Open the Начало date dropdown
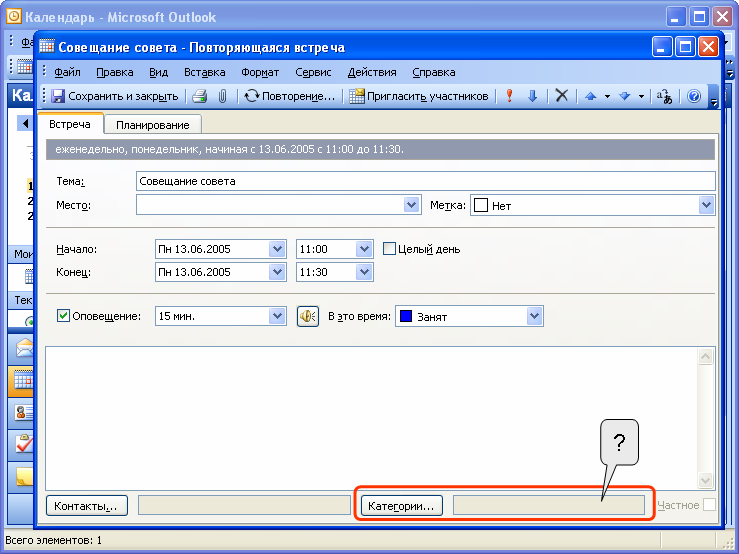The width and height of the screenshot is (739, 554). point(277,248)
